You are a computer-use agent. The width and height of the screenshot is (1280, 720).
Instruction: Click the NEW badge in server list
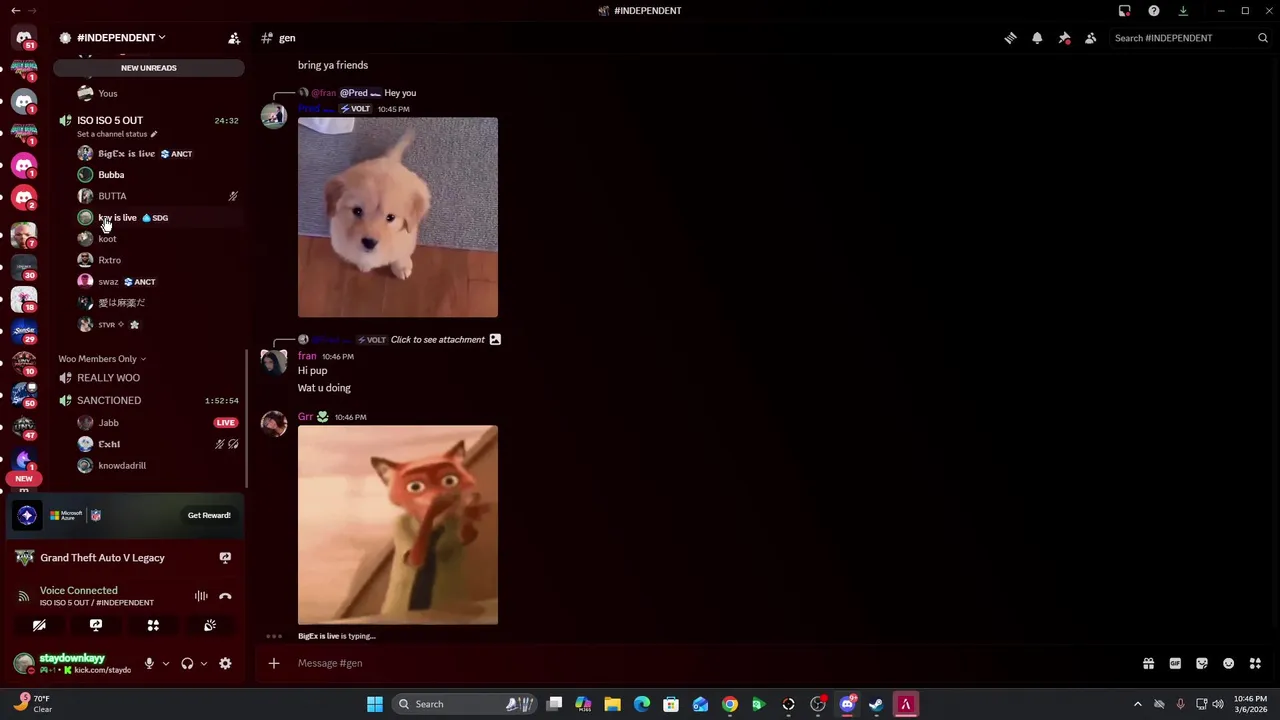click(x=24, y=479)
